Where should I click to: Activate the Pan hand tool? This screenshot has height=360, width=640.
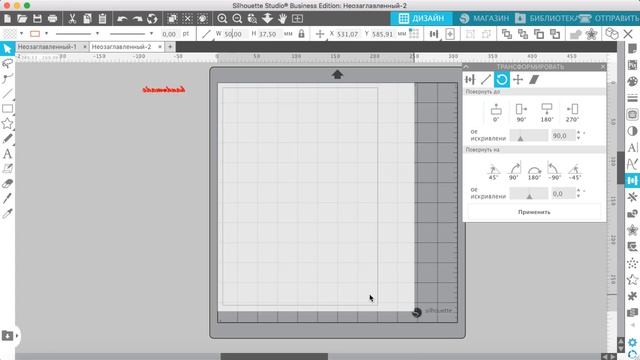282,18
